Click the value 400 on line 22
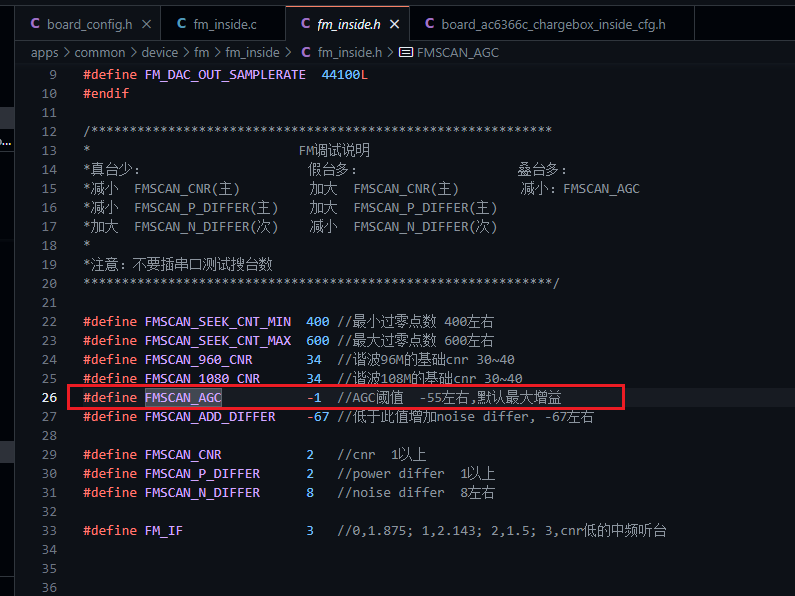 click(x=318, y=322)
